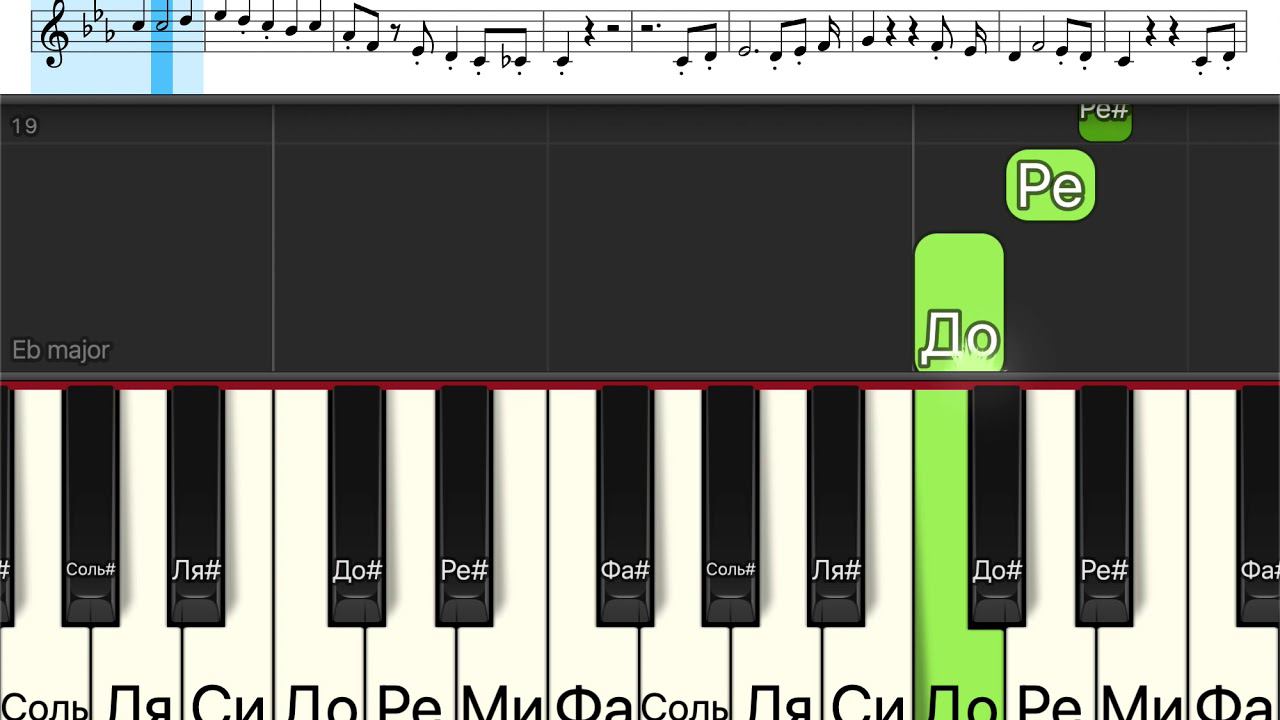
Task: Tap the Фа# black key in center
Action: point(625,505)
